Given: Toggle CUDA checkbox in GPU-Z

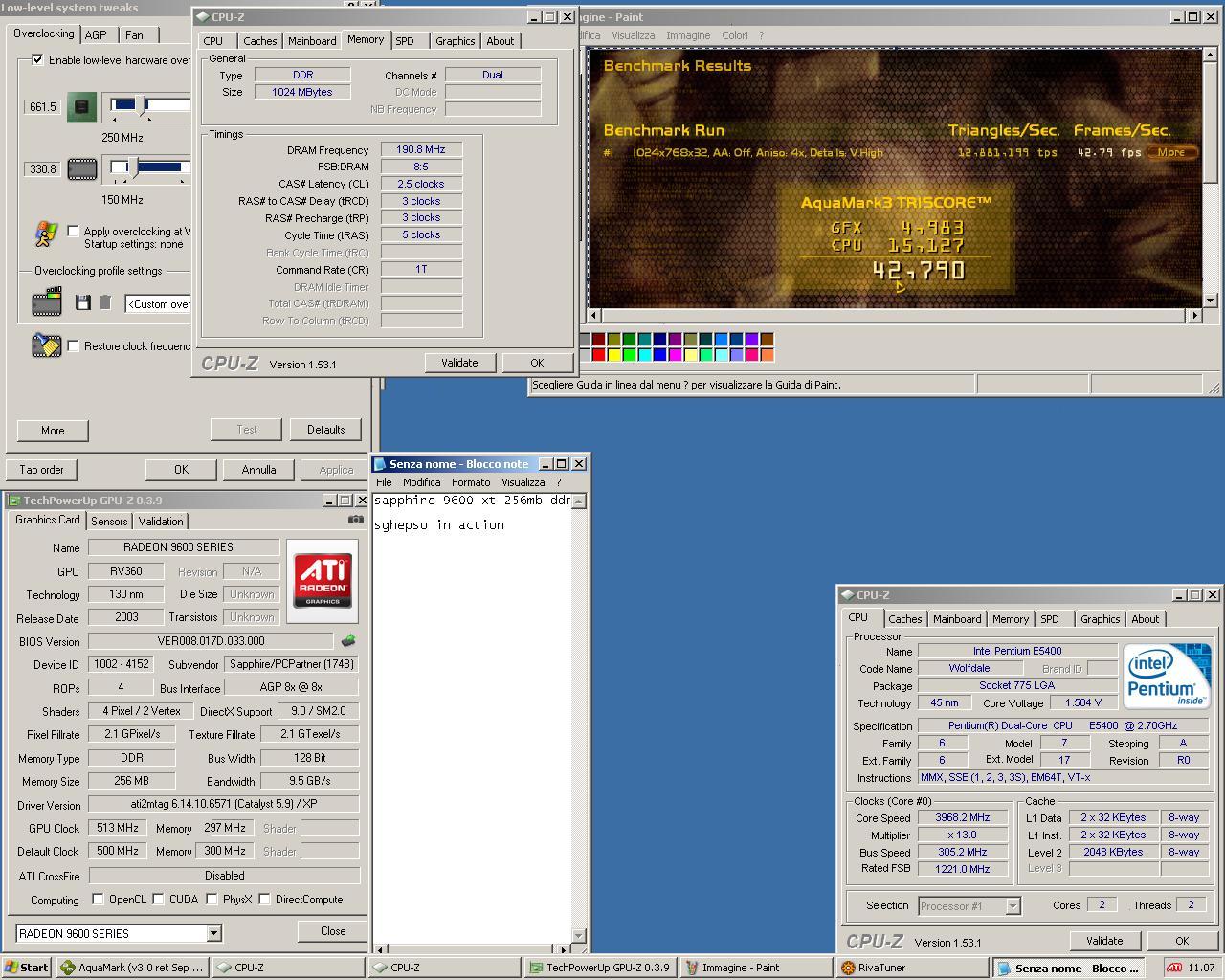Looking at the screenshot, I should [x=159, y=899].
